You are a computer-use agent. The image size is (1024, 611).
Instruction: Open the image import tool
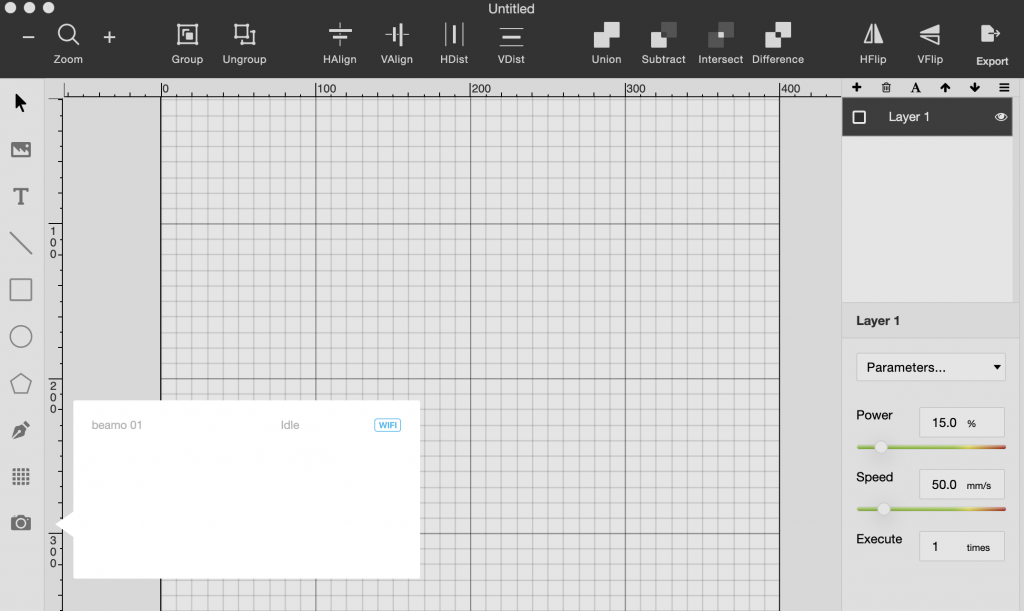point(20,149)
